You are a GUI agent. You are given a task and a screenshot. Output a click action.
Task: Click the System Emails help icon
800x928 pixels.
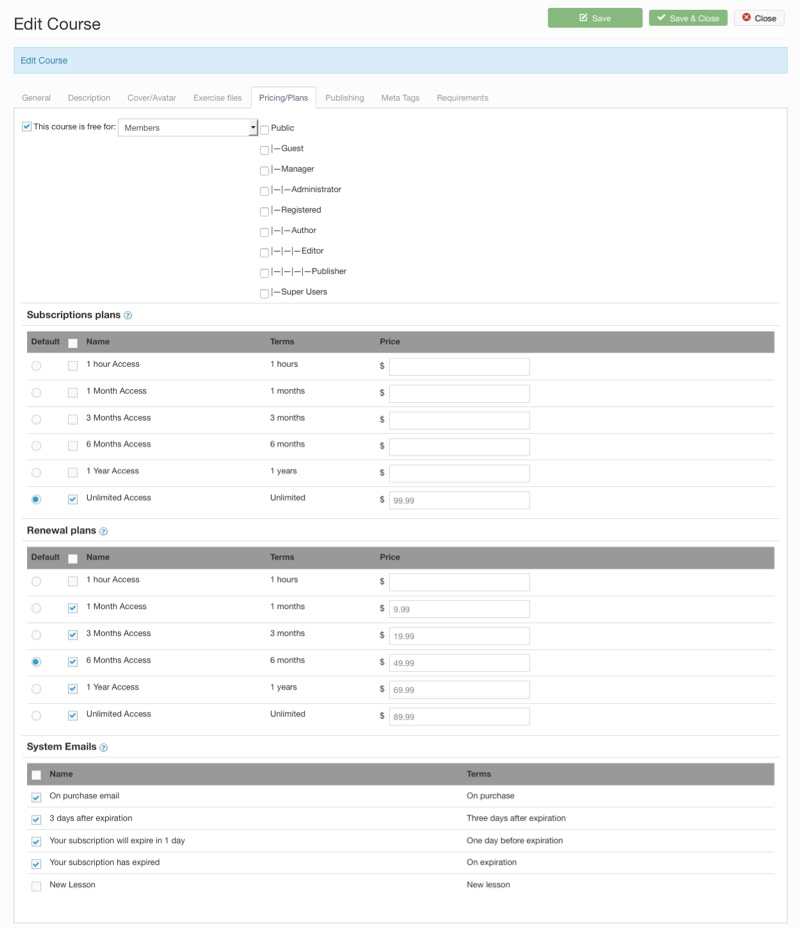click(104, 747)
